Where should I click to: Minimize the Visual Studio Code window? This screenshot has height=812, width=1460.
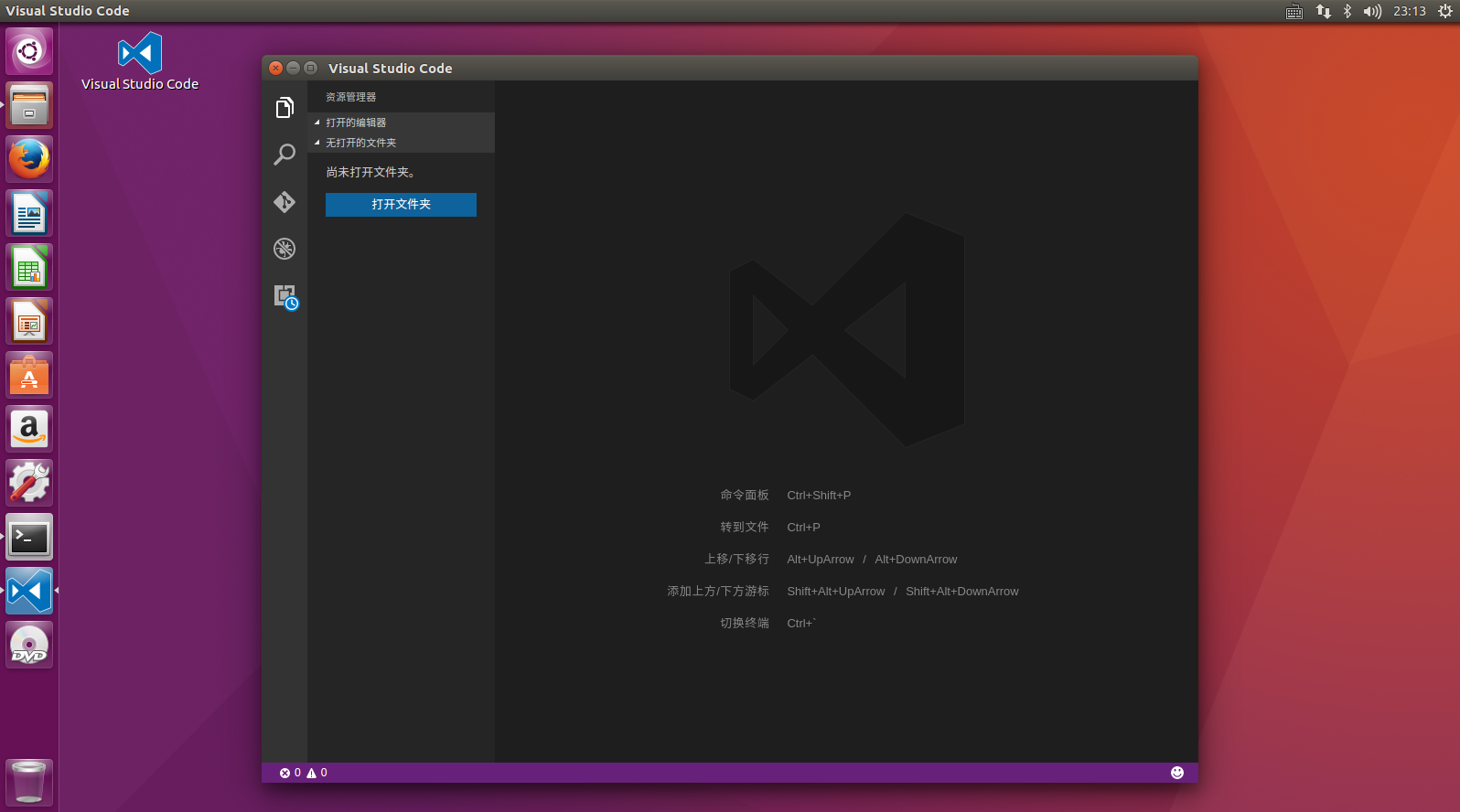pos(294,68)
